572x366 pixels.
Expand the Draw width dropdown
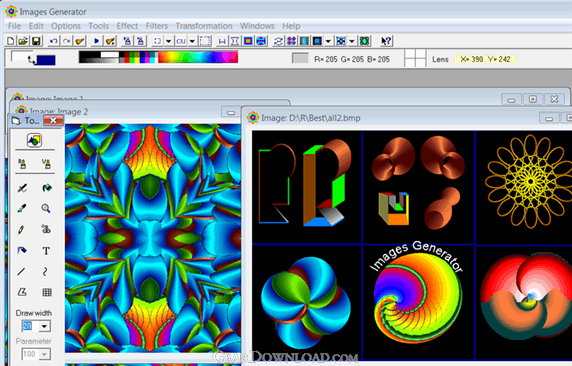pos(45,326)
